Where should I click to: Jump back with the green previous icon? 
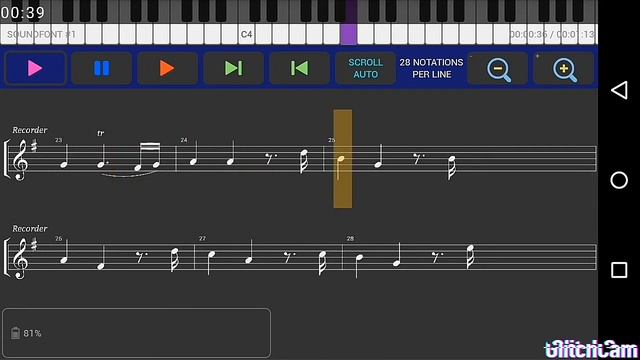tap(300, 68)
